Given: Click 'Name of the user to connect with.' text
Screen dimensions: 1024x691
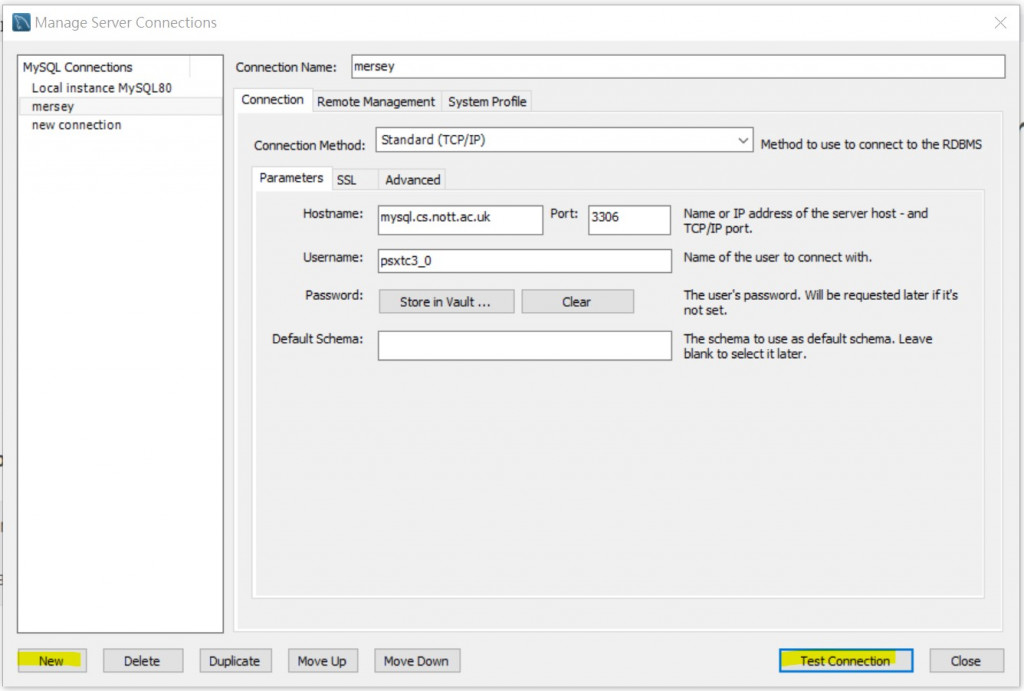Looking at the screenshot, I should point(777,257).
